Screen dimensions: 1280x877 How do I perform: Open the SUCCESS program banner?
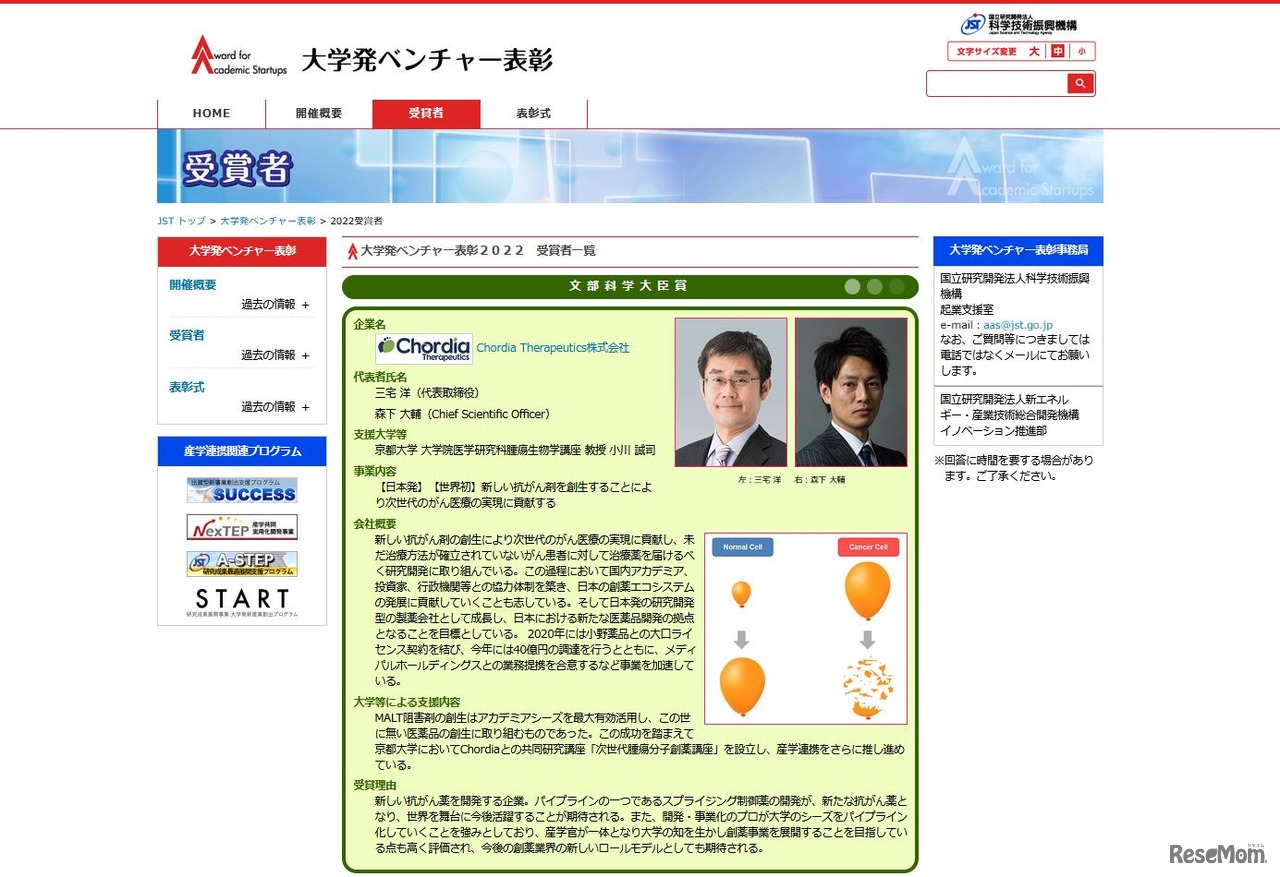242,490
